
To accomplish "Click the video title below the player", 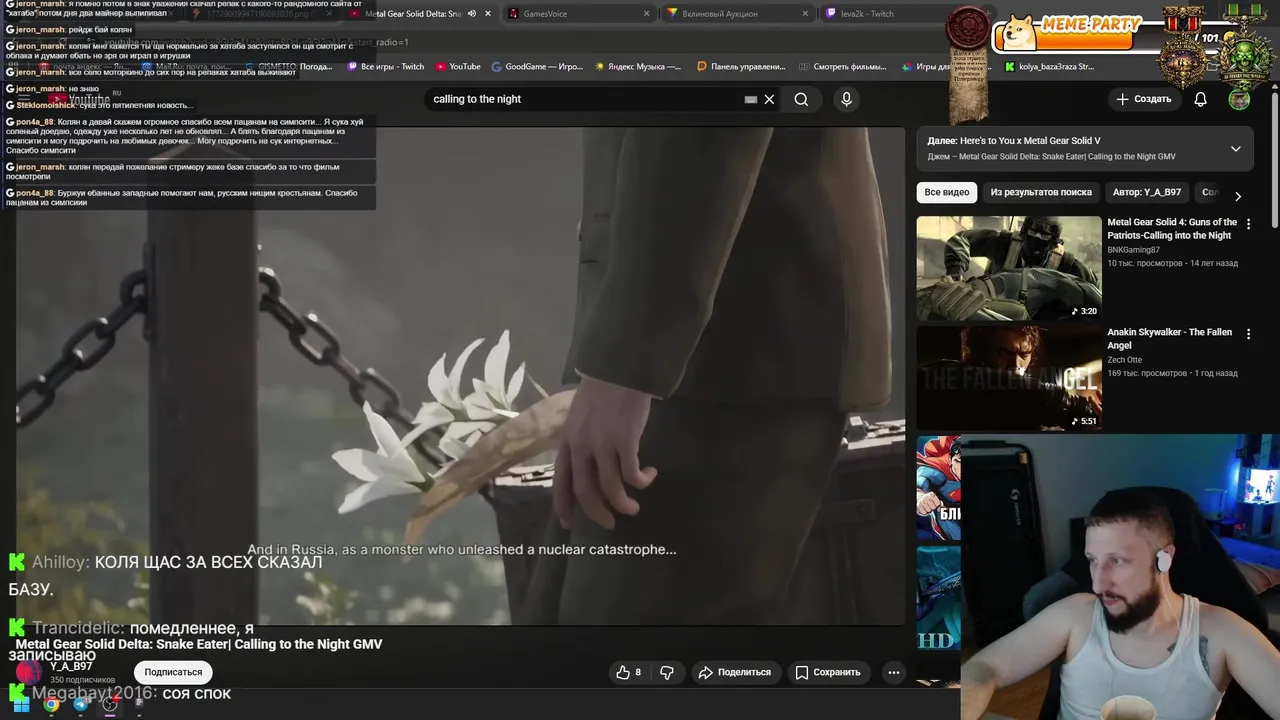I will pyautogui.click(x=199, y=644).
